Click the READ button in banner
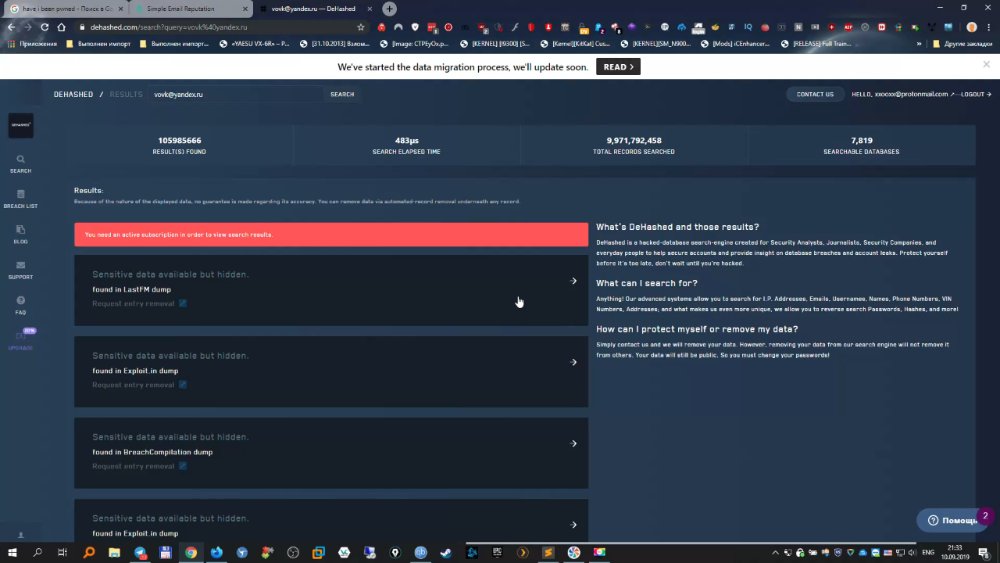 [618, 67]
